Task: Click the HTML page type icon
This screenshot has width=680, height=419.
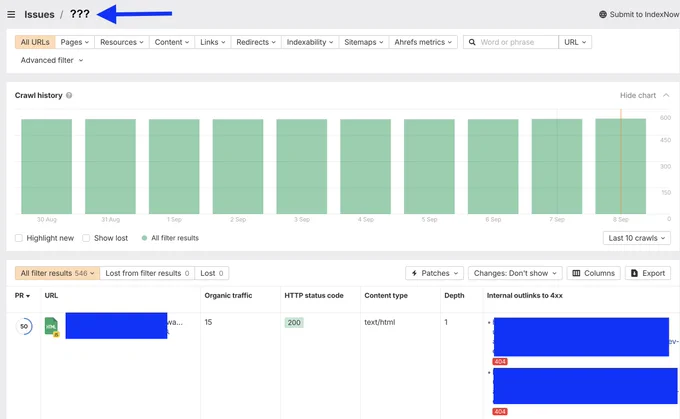Action: click(51, 327)
